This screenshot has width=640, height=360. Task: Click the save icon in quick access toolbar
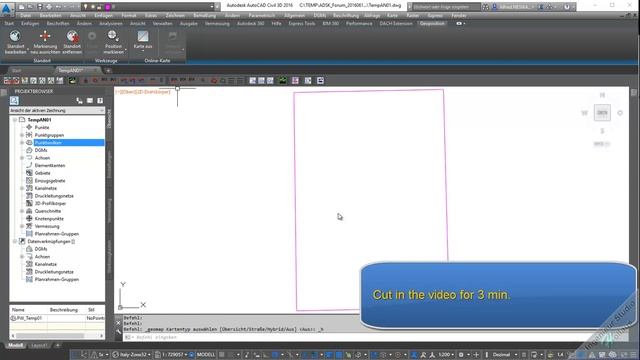(40, 7)
